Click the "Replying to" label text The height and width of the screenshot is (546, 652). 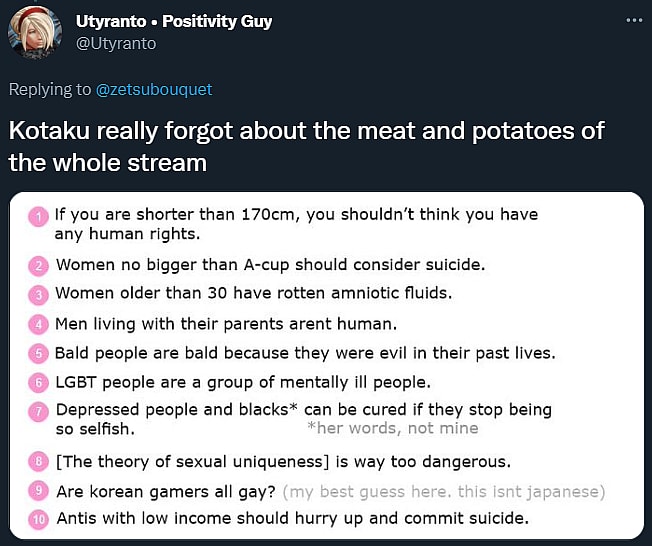tap(49, 89)
